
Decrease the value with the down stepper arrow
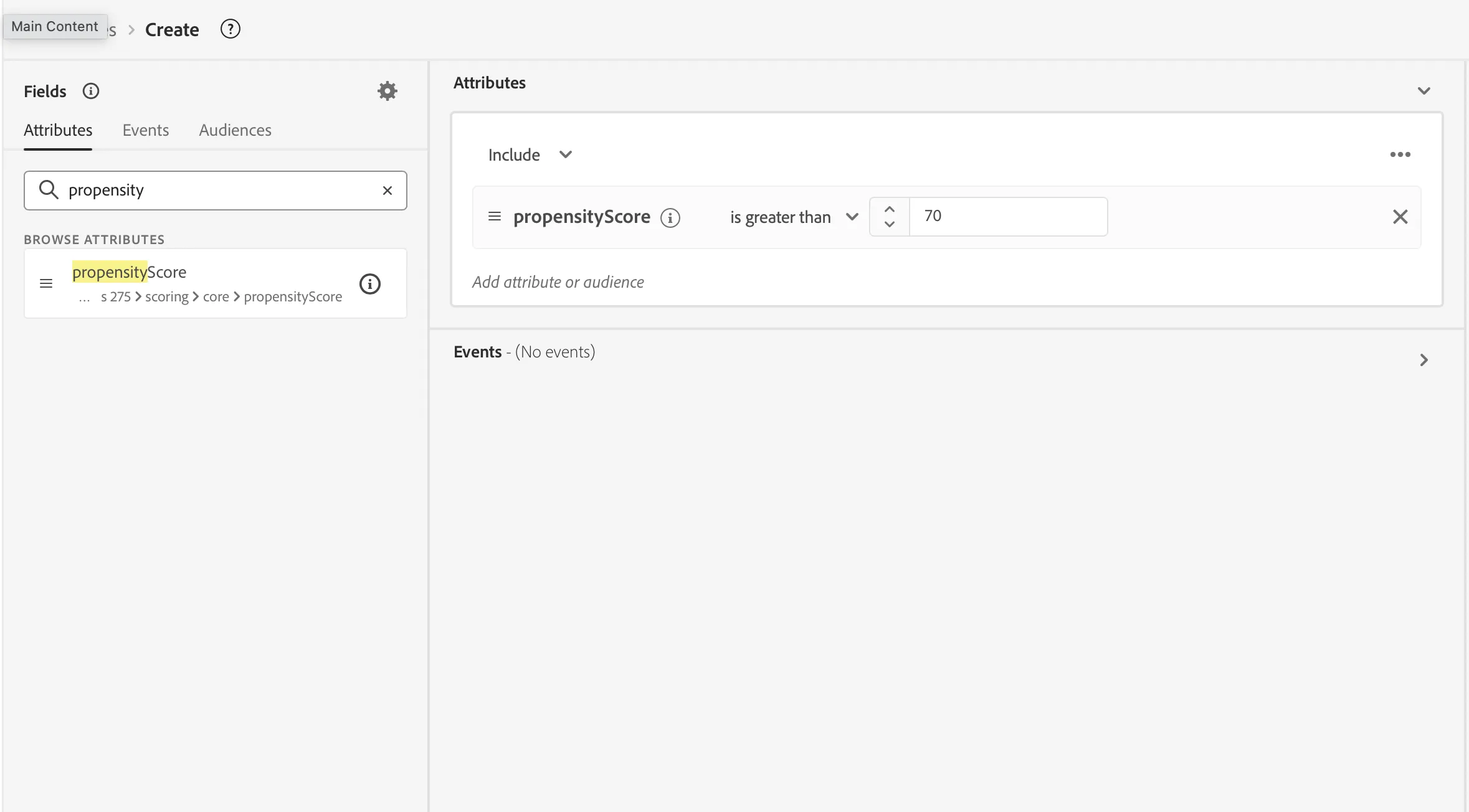890,224
